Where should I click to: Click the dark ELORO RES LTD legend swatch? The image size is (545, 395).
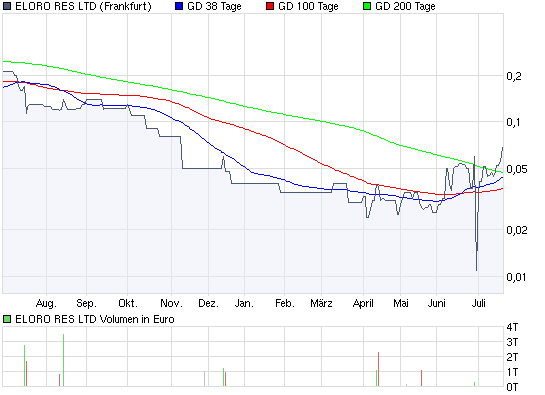click(x=7, y=6)
